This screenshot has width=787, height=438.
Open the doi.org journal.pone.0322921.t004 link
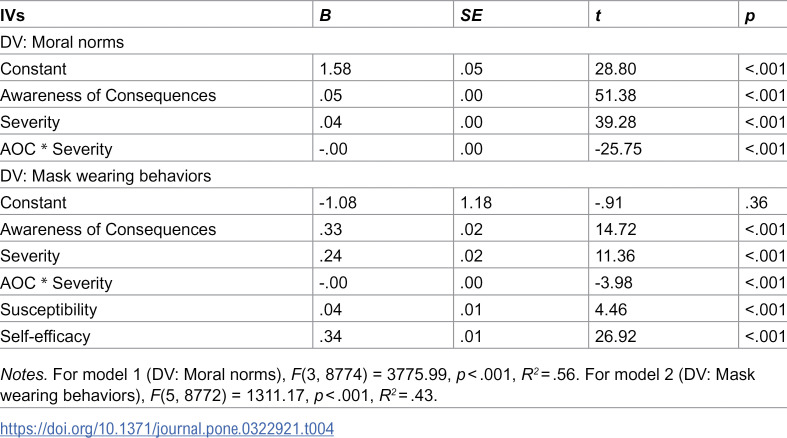pyautogui.click(x=167, y=429)
